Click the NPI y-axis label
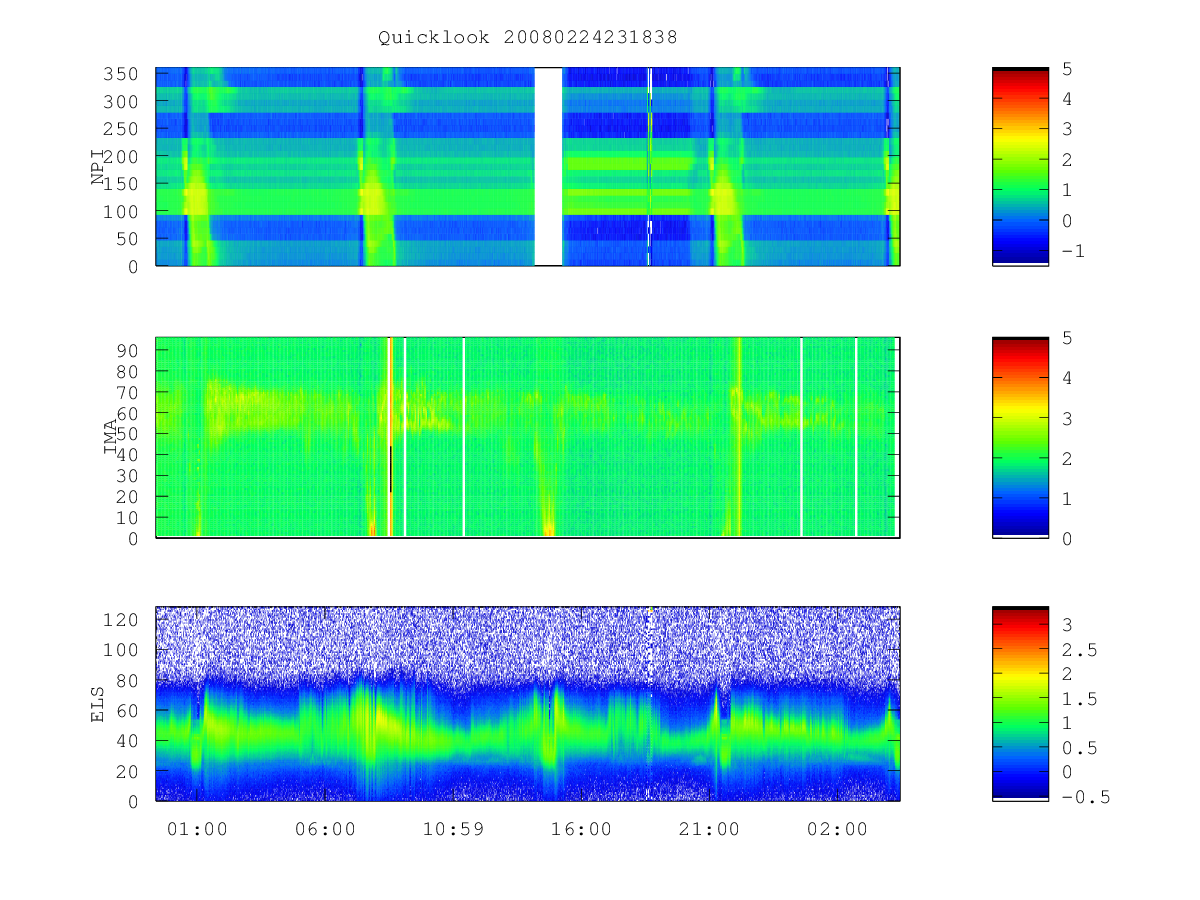This screenshot has height=900, width=1200. tap(98, 167)
